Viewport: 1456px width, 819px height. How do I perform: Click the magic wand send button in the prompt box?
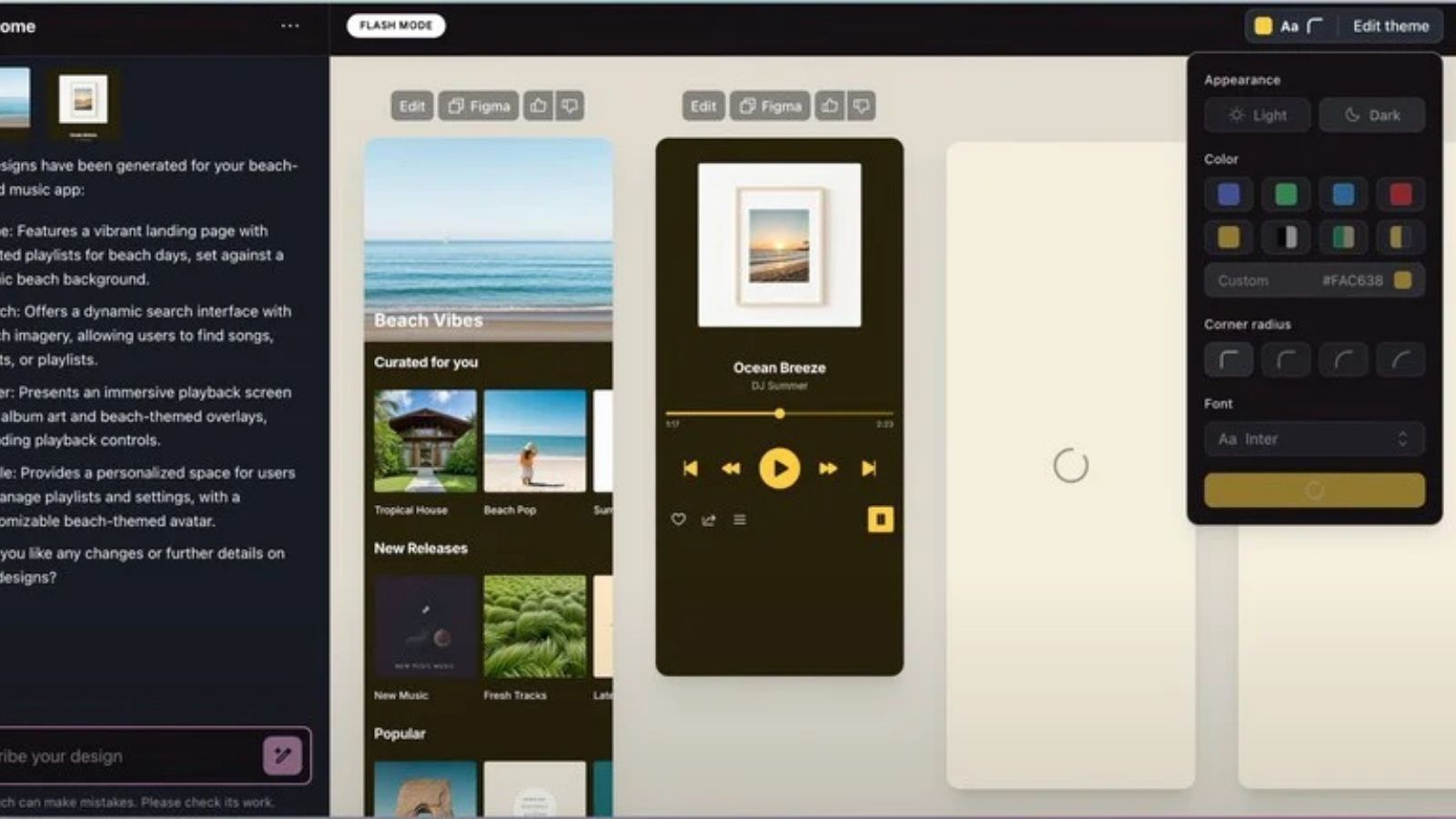(282, 755)
